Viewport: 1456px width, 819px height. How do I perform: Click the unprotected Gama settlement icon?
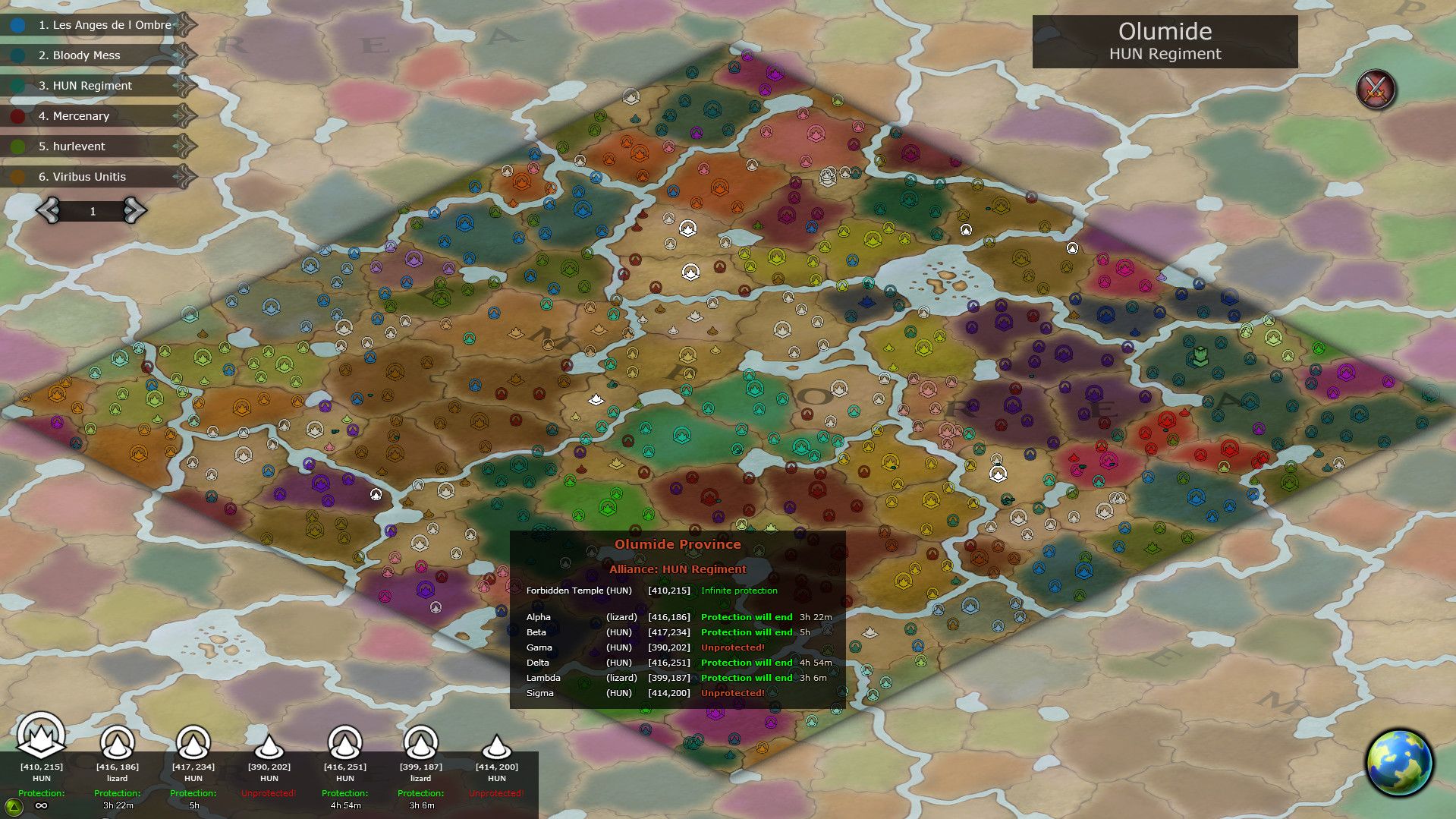pyautogui.click(x=269, y=745)
